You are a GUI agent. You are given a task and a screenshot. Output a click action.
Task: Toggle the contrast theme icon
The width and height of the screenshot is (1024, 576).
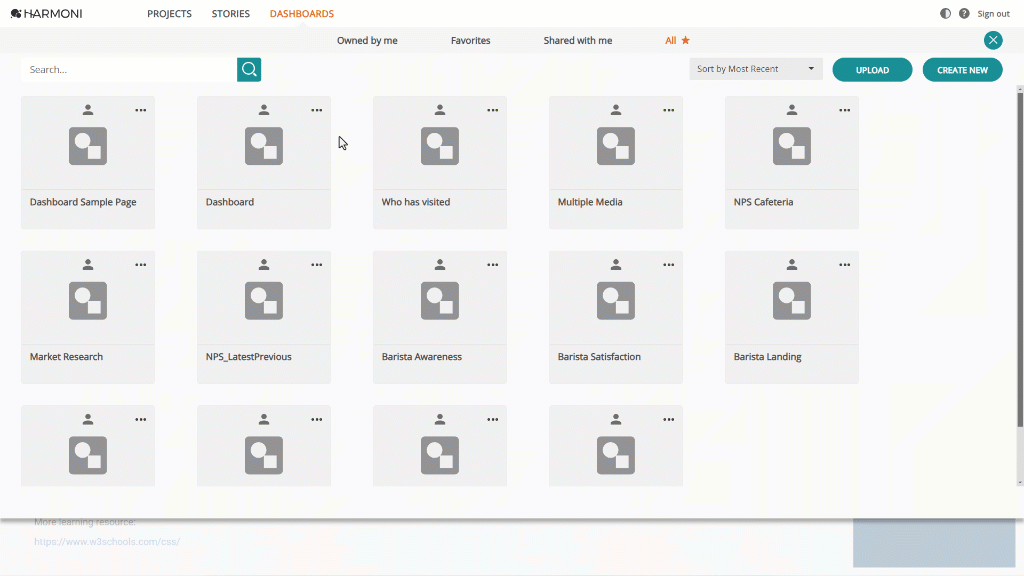(x=945, y=14)
